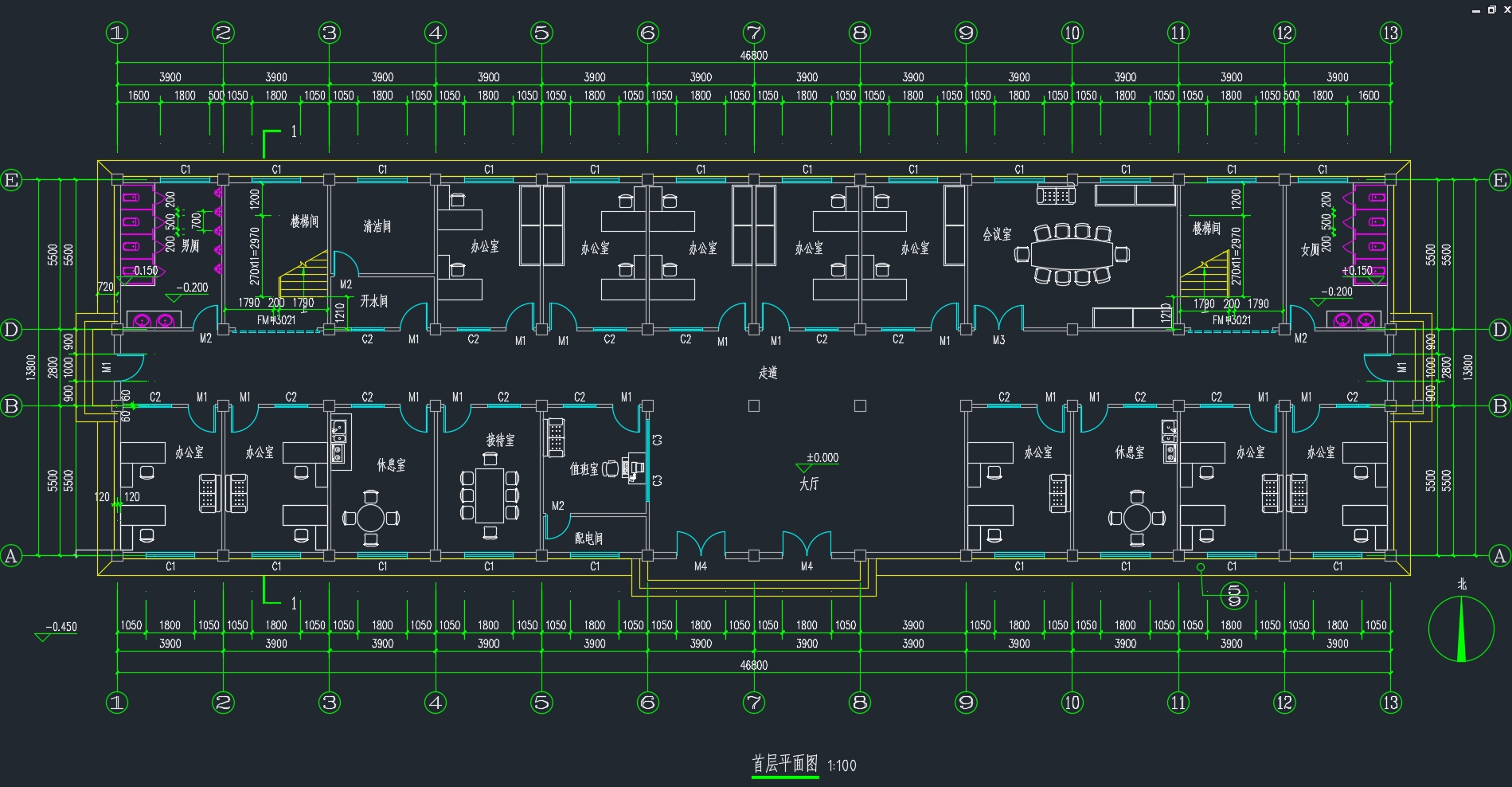
Task: Select the +0.150 elevation text
Action: click(1357, 270)
